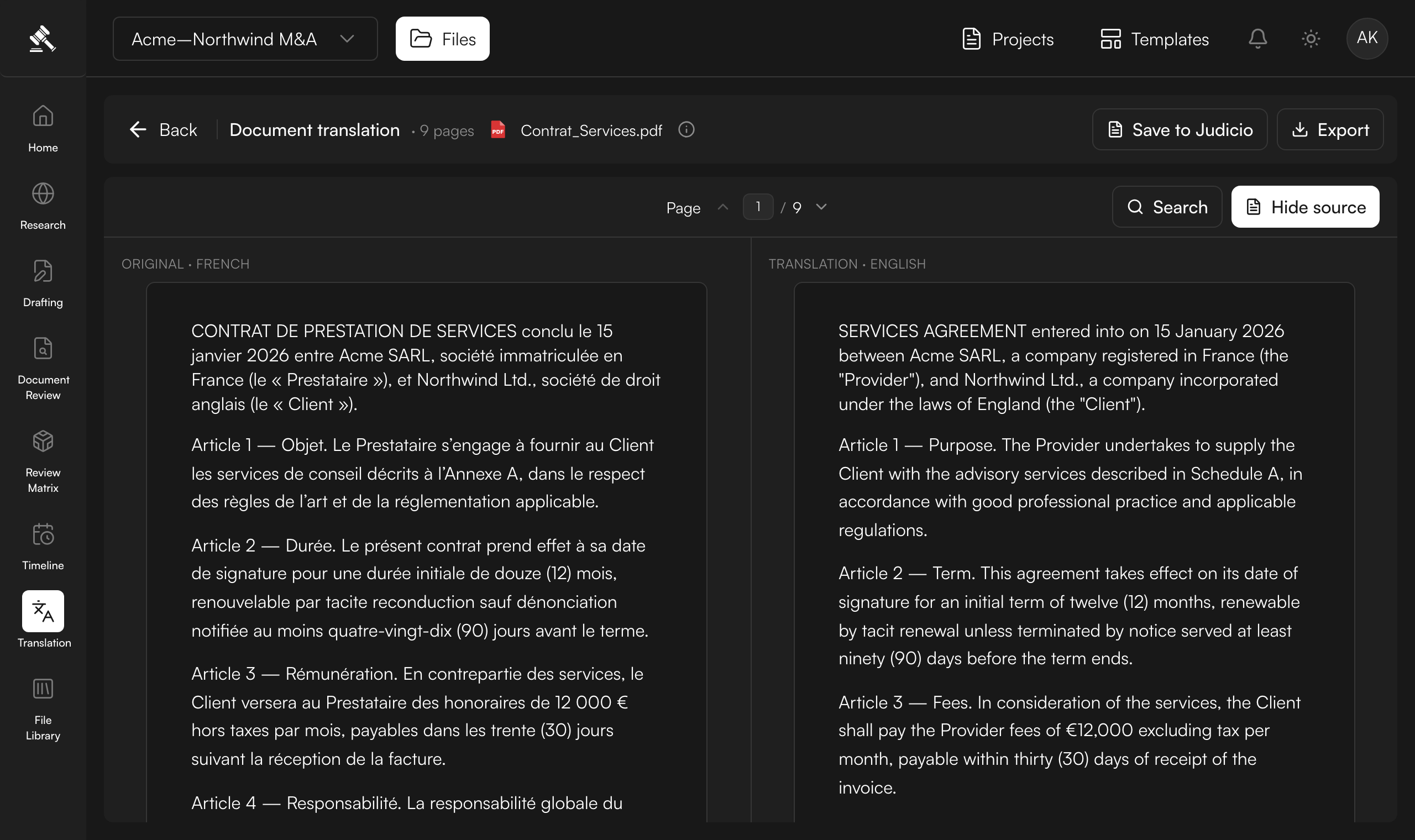This screenshot has width=1415, height=840.
Task: Click 'CONTRAT DE PRESTATION DE SERVICES' paragraph
Action: (x=426, y=367)
